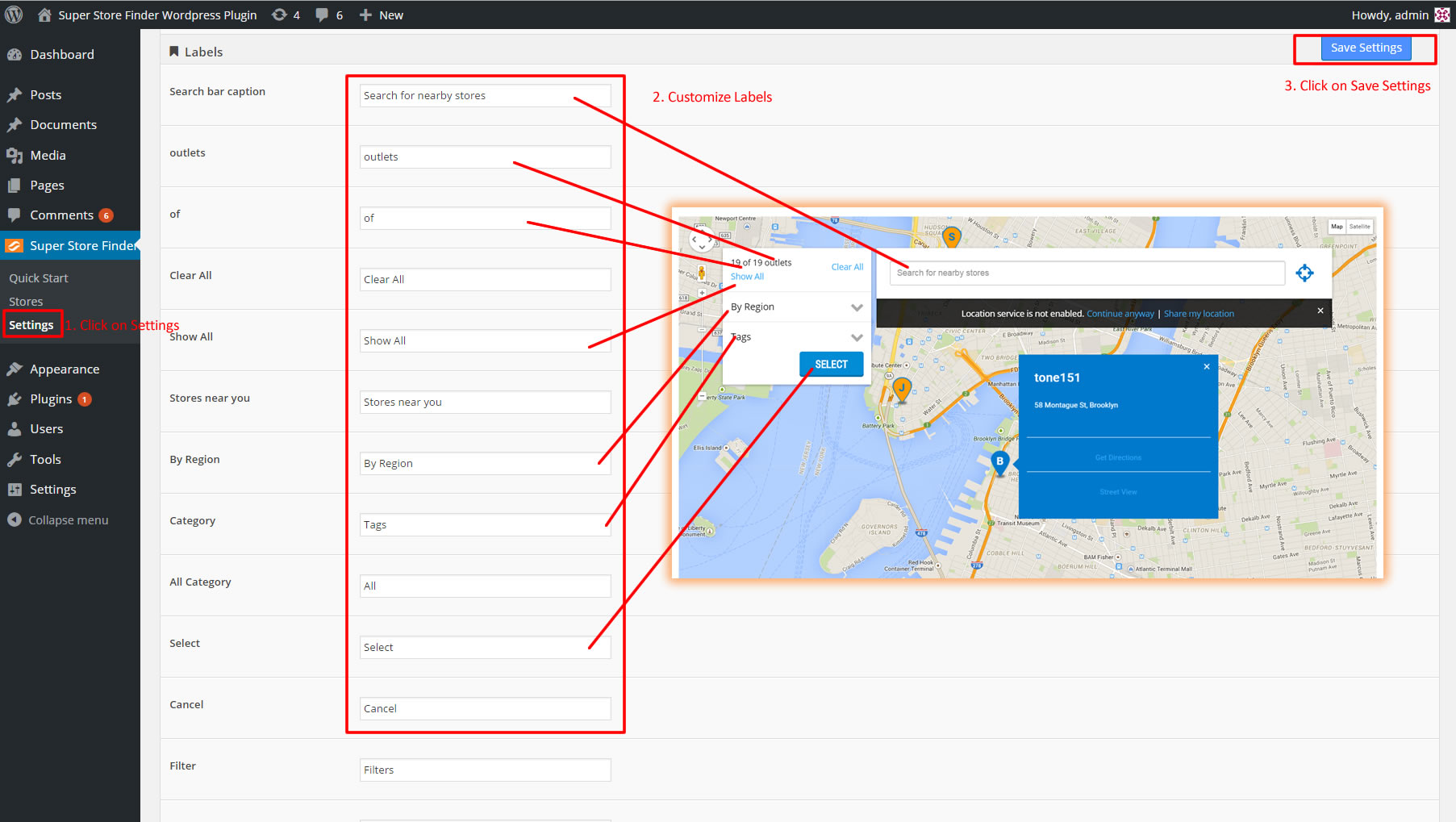Click the By Region label input field

click(x=485, y=464)
